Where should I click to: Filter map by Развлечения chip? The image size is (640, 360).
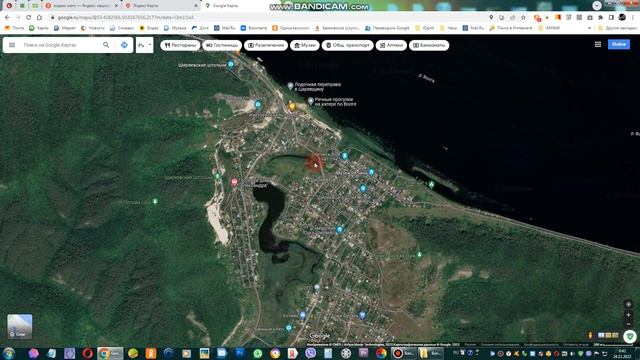(266, 45)
